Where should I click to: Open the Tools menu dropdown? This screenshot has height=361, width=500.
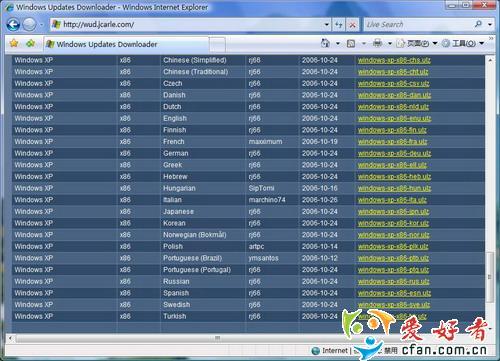[x=464, y=43]
